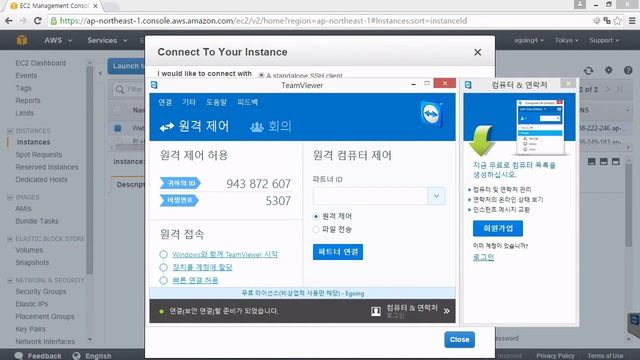Screen dimensions: 640x360
Task: Open the Tokyo region dropdown
Action: tap(566, 40)
